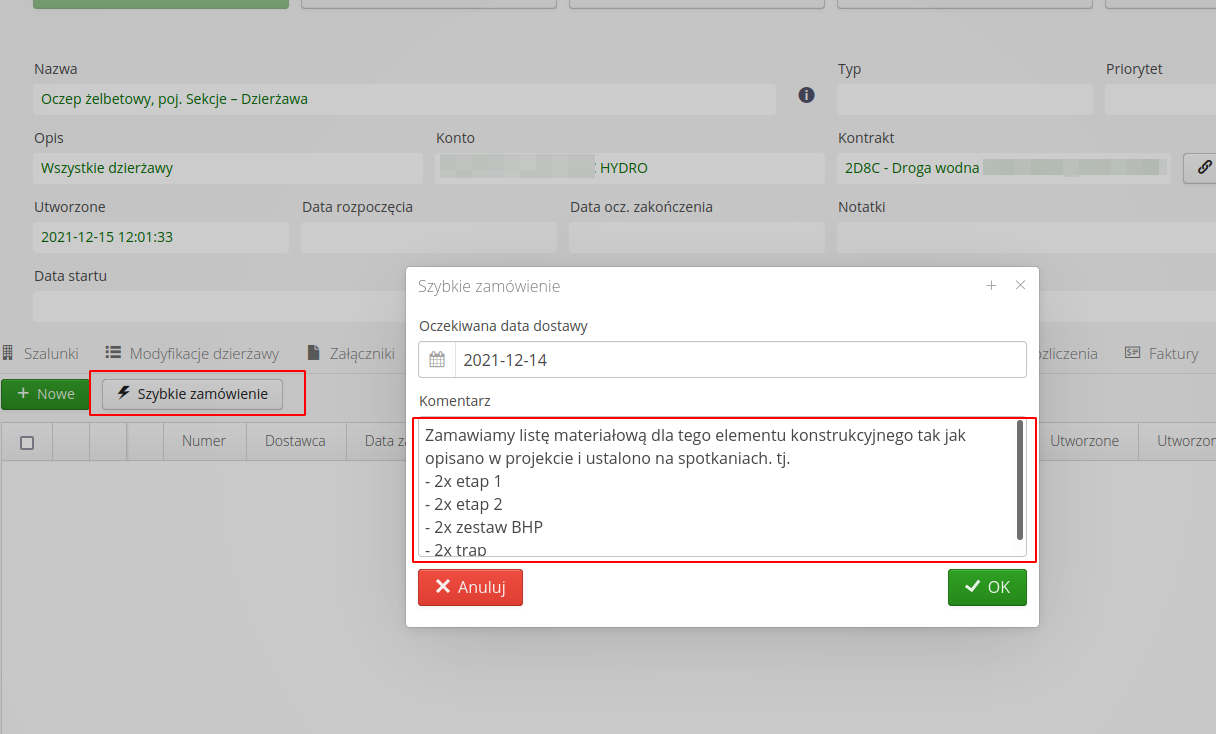Click the Dostawca column header
Viewport: 1216px width, 734px height.
tap(295, 441)
